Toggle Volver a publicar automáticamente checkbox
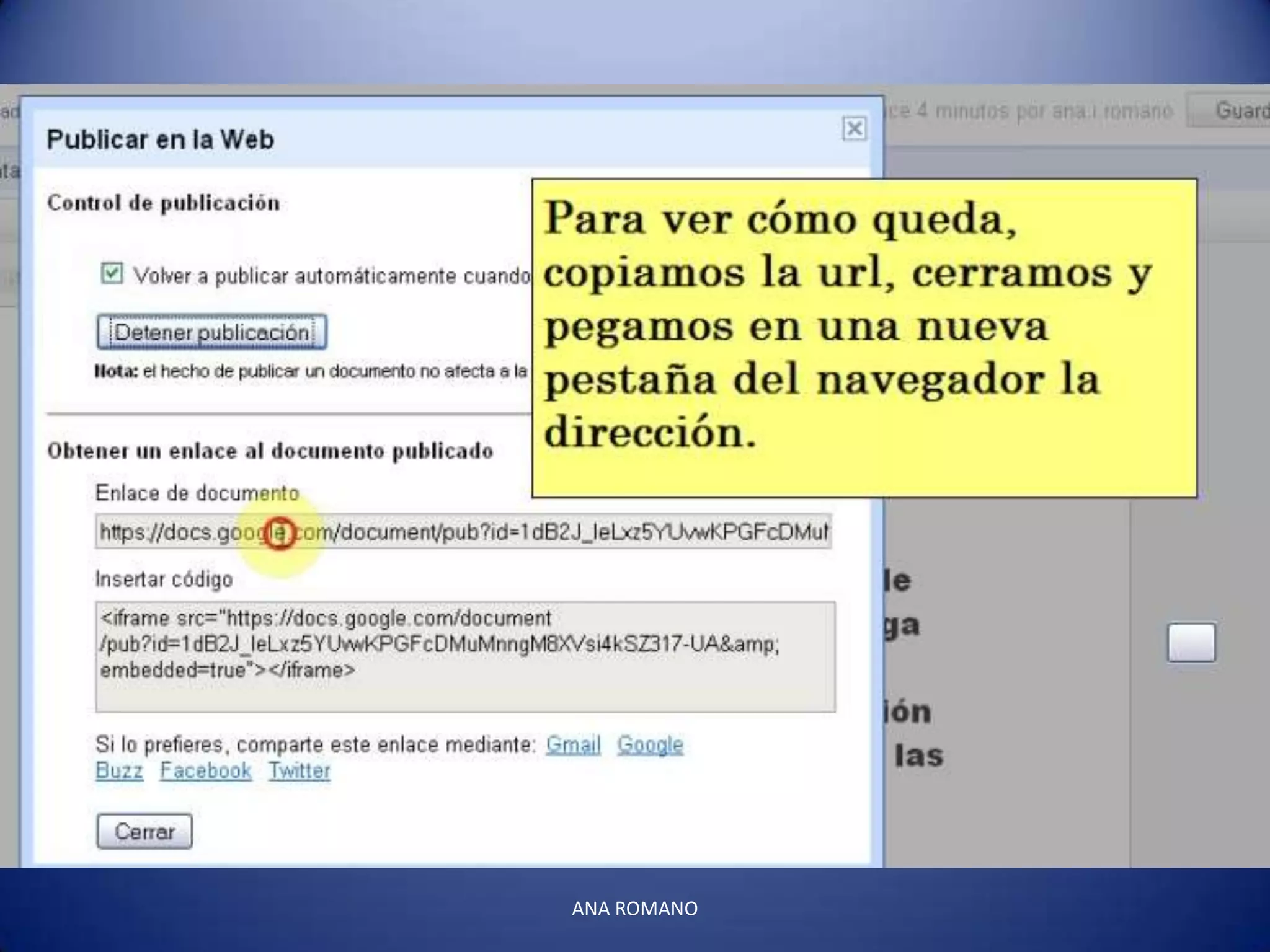Image resolution: width=1270 pixels, height=952 pixels. [x=112, y=273]
